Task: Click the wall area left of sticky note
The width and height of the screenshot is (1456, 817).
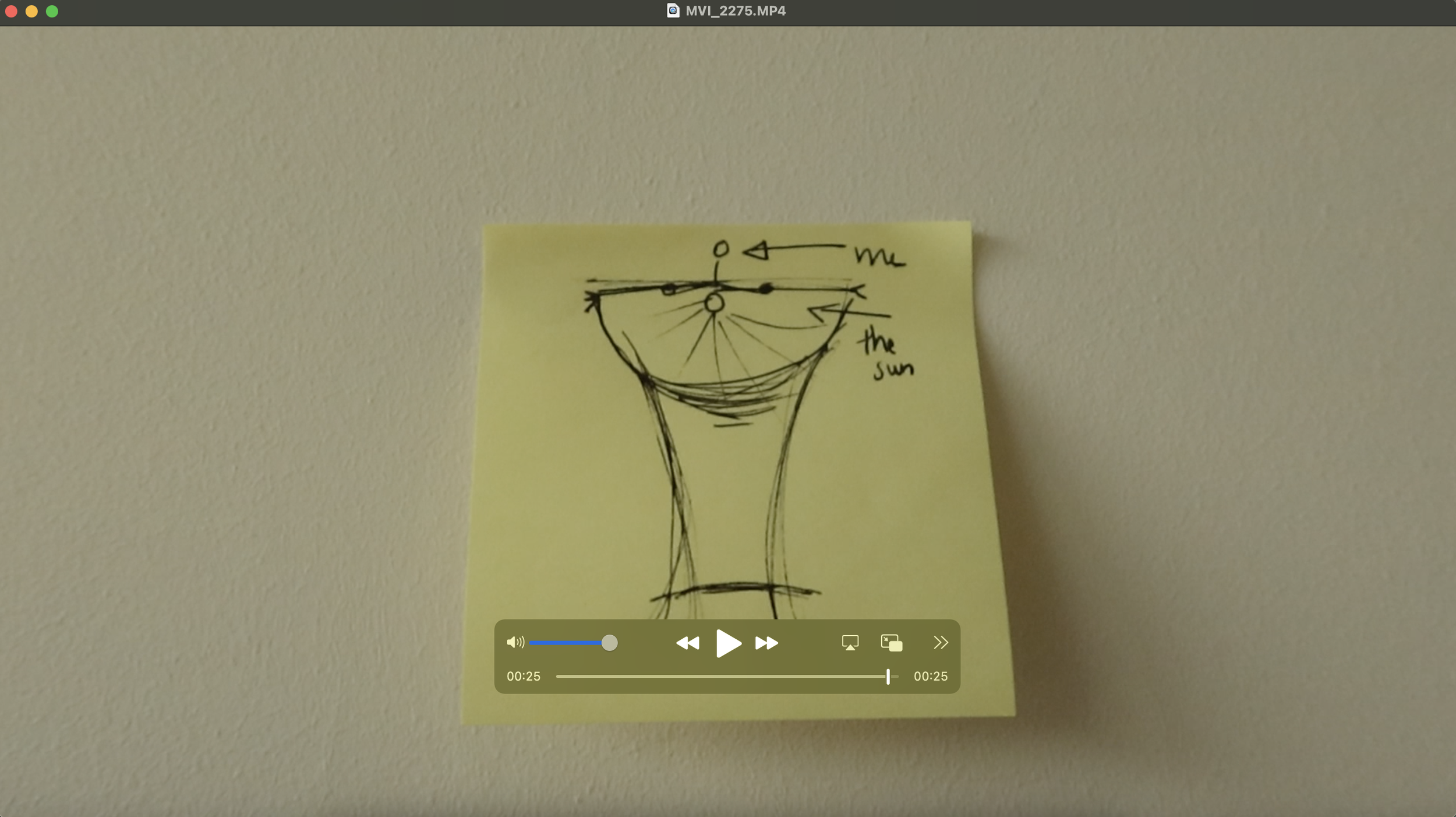Action: click(233, 408)
